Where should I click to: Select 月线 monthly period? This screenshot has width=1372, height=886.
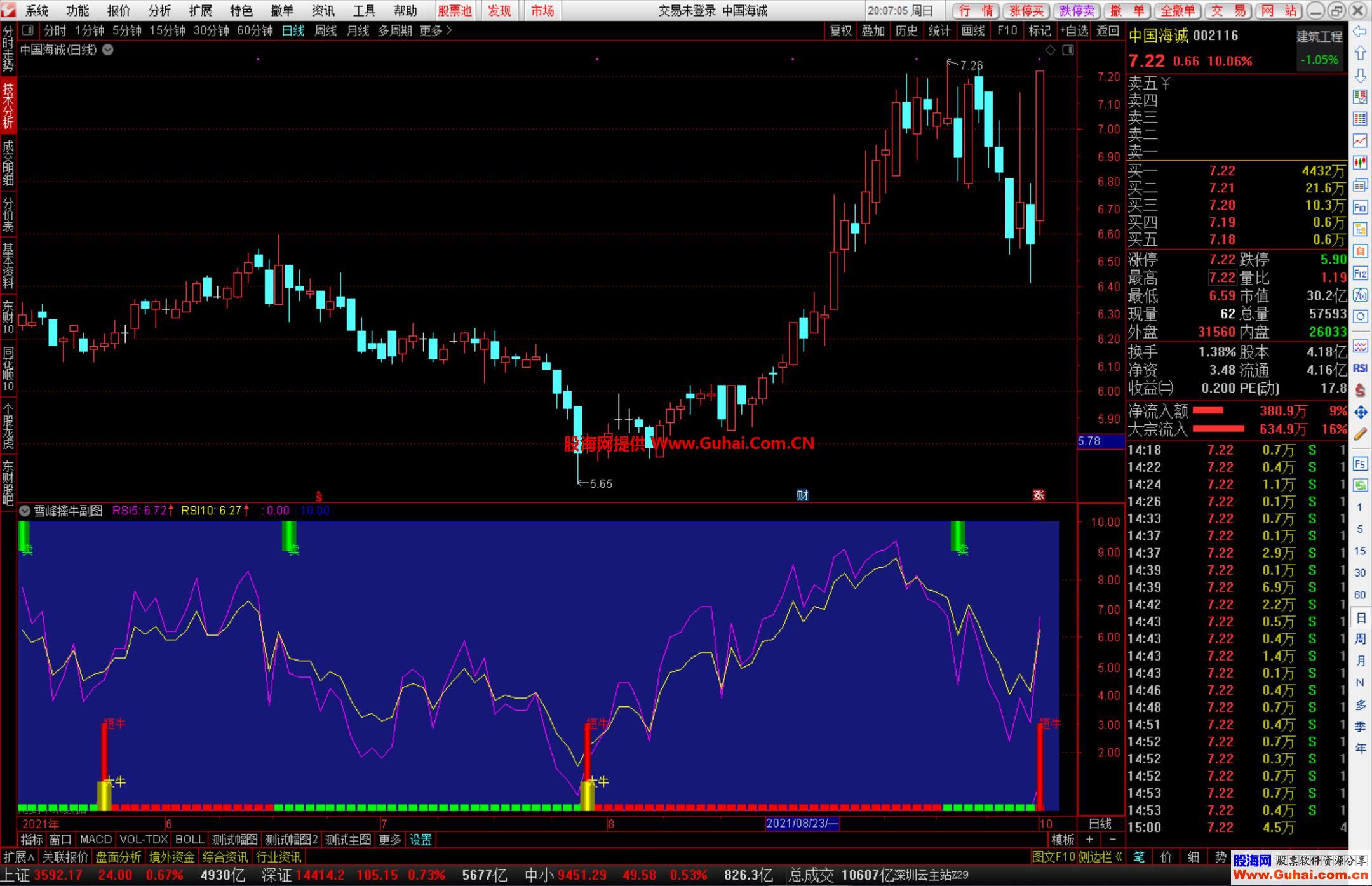coord(357,30)
